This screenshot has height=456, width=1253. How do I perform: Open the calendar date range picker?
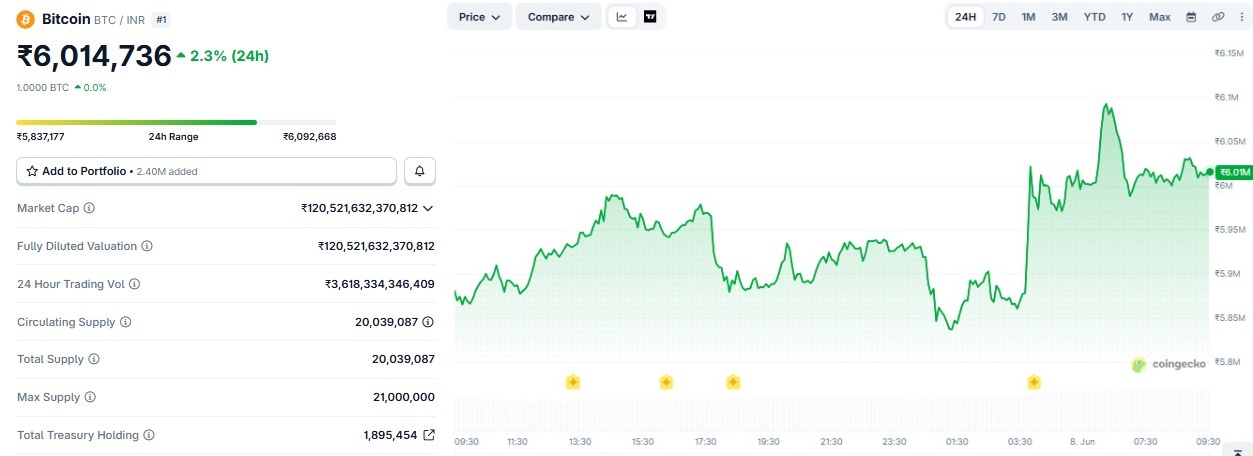(x=1191, y=17)
